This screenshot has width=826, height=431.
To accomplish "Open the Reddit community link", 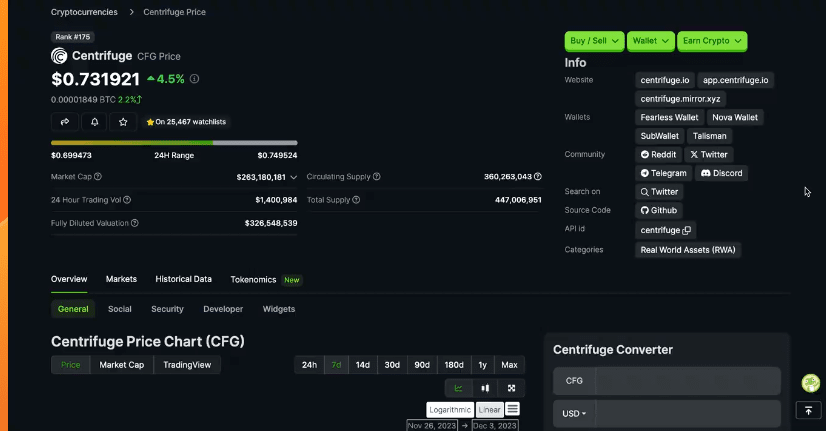I will pos(658,154).
